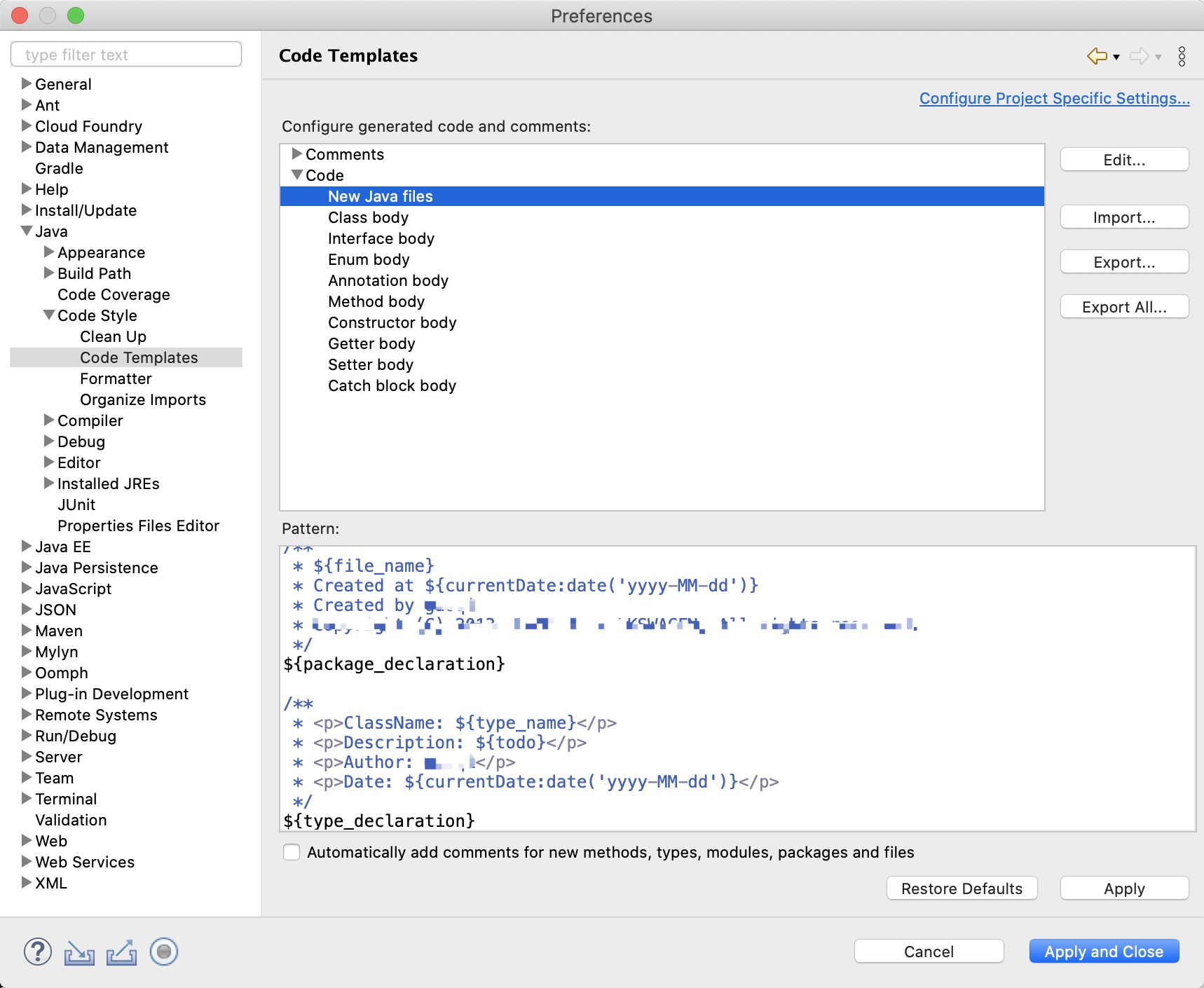
Task: Expand the Editor node under Java
Action: tap(49, 462)
